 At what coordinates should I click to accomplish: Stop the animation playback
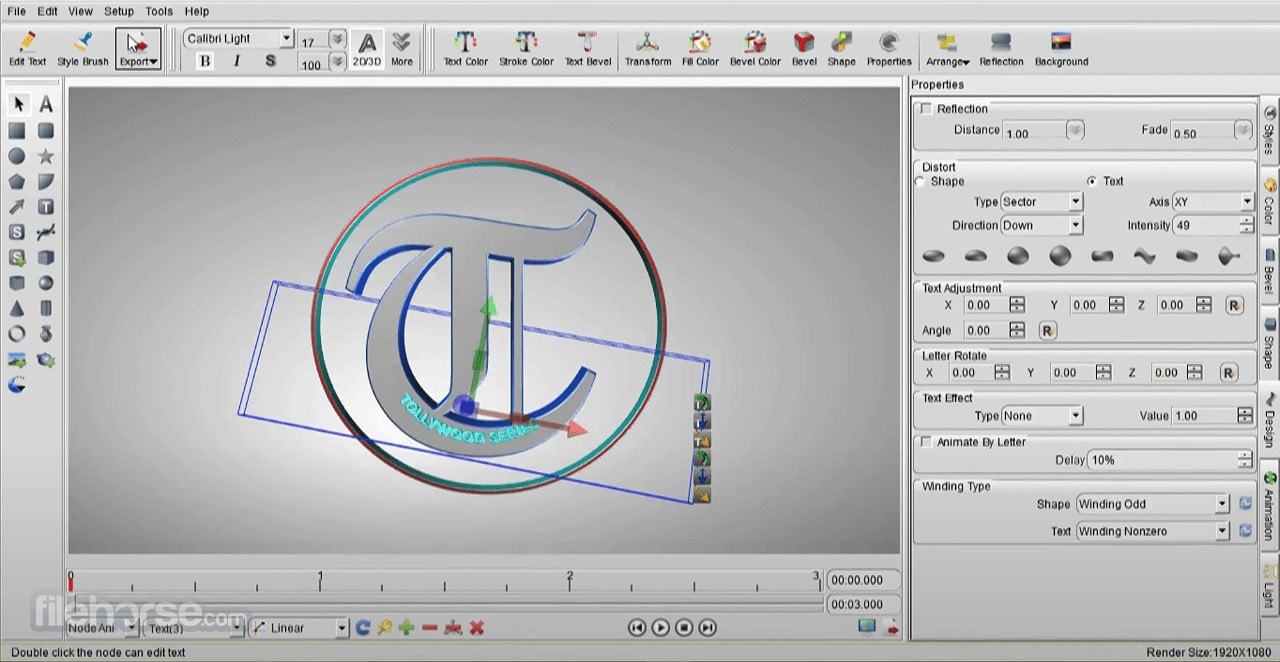684,628
